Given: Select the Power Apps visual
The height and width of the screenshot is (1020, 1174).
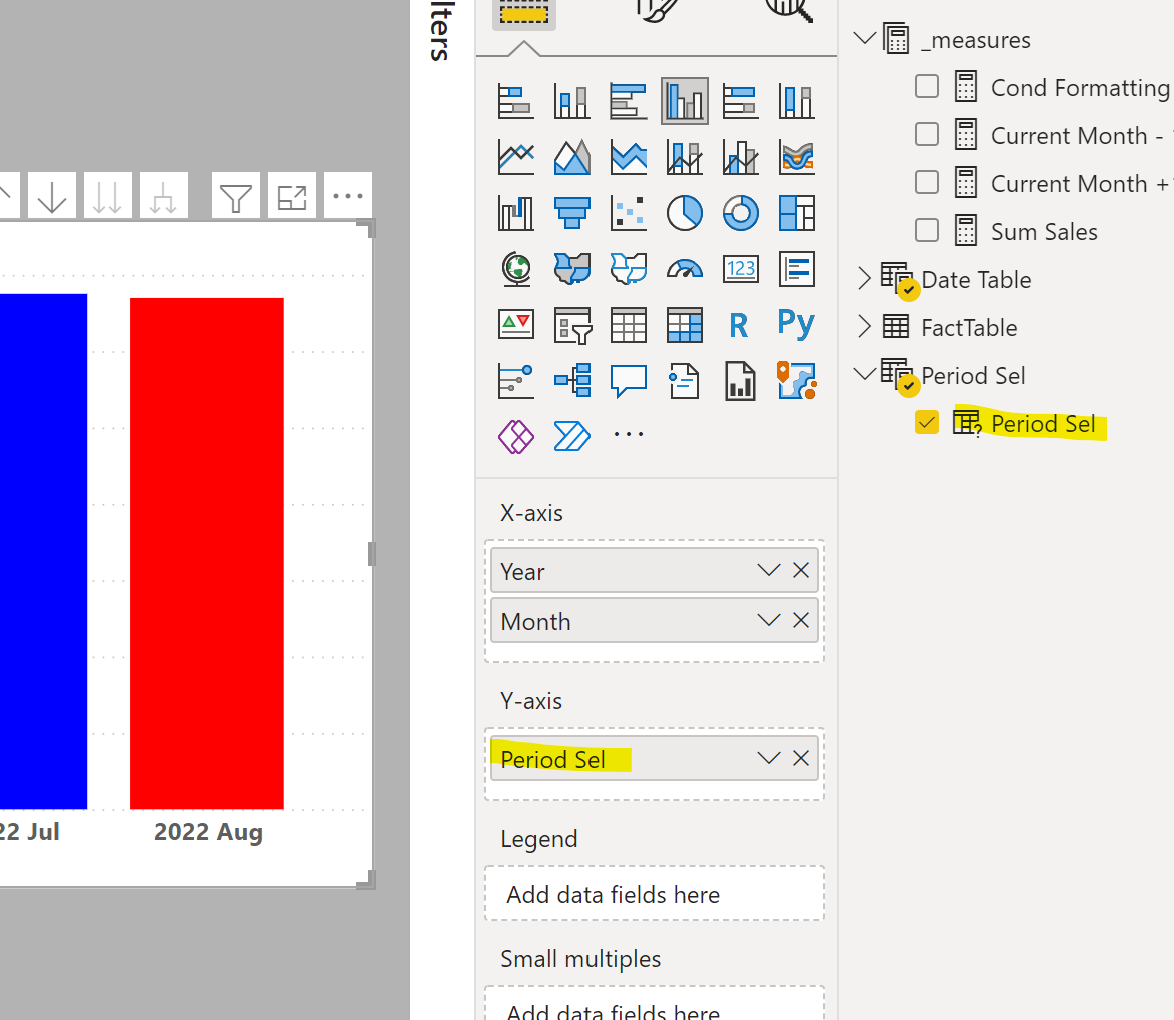Looking at the screenshot, I should (x=516, y=437).
